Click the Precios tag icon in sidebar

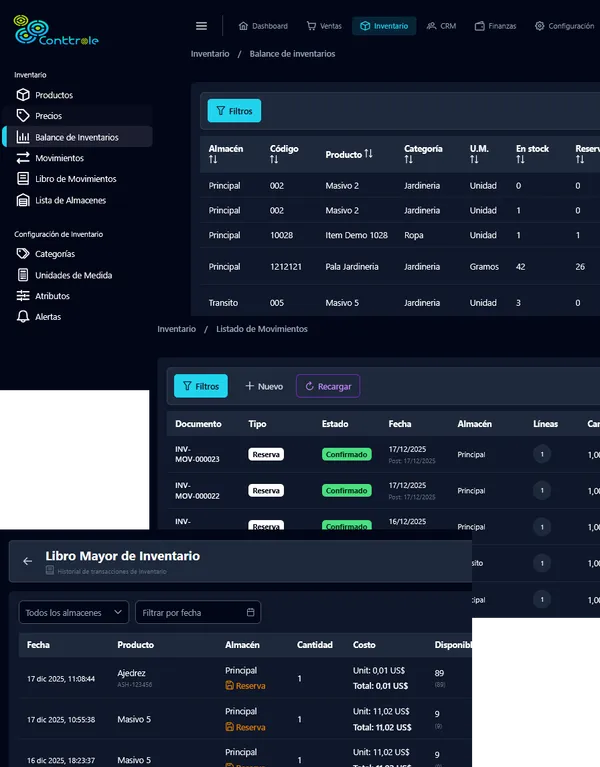point(23,116)
